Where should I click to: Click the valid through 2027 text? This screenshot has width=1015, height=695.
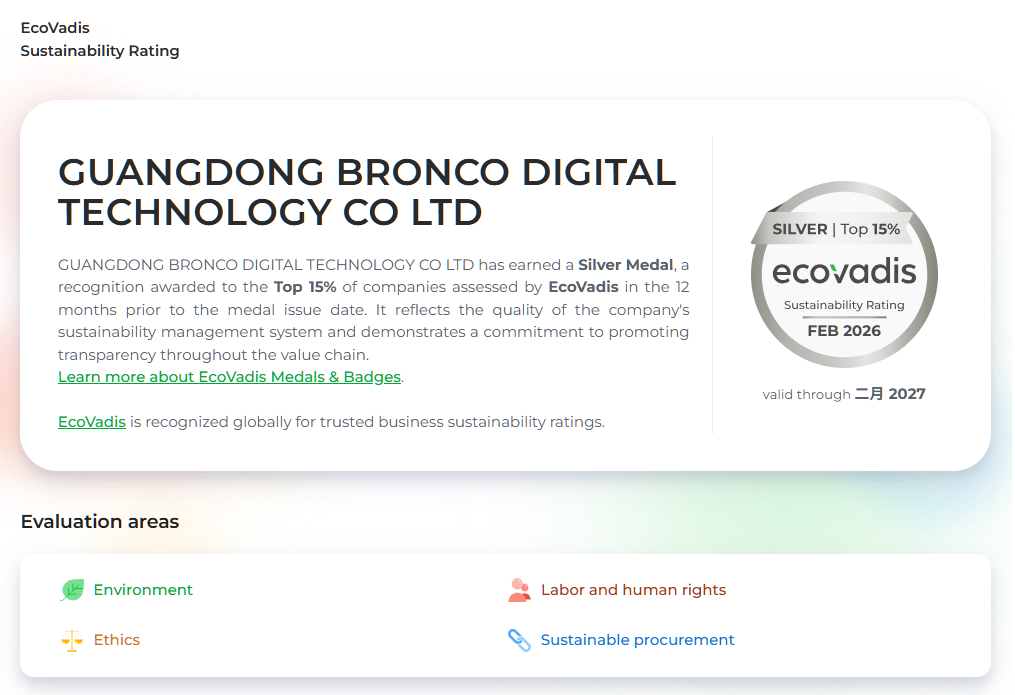(x=843, y=394)
